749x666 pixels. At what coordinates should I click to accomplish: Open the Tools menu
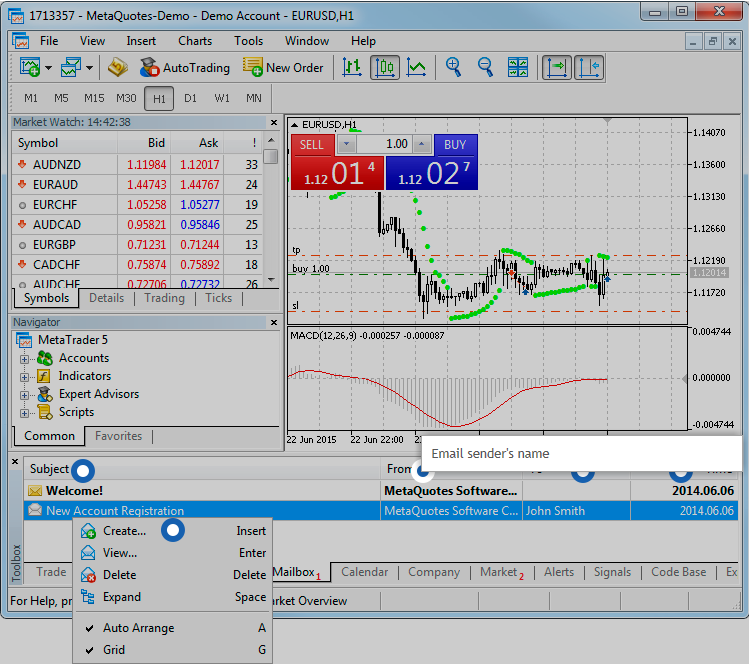coord(248,41)
